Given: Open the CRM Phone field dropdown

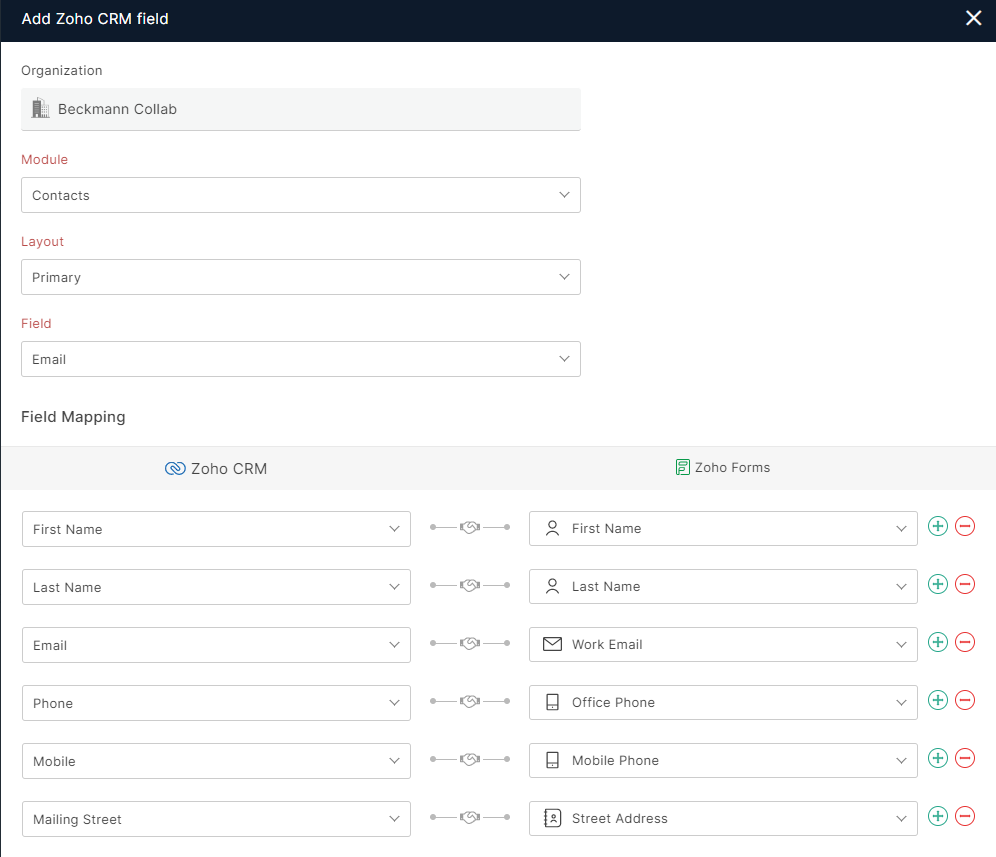Looking at the screenshot, I should [x=216, y=703].
